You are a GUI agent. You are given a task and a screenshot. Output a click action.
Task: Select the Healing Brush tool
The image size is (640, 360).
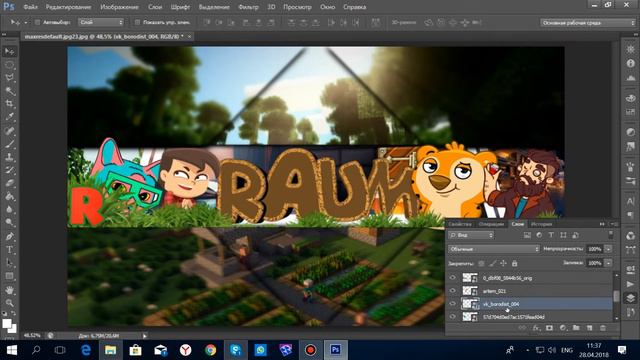click(9, 131)
